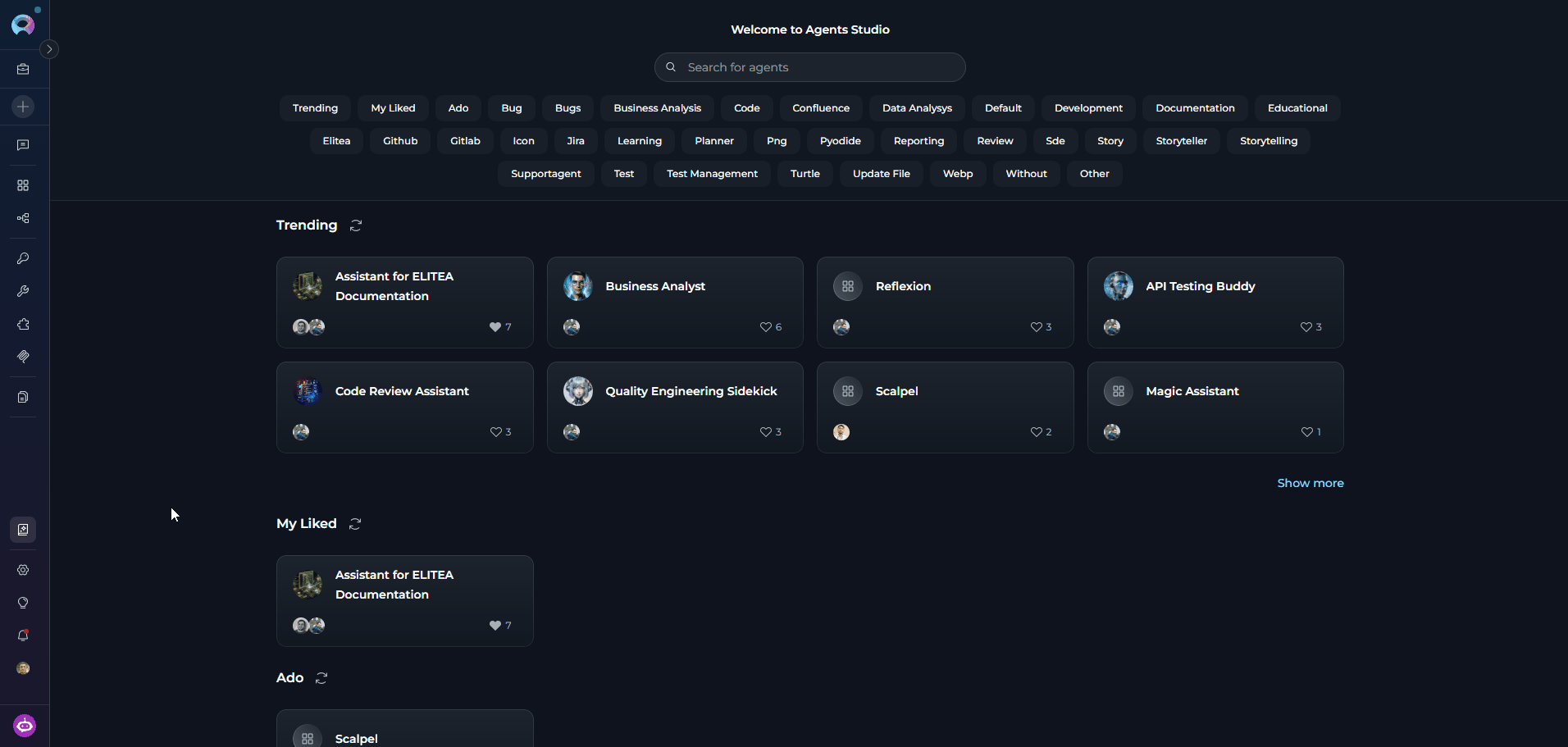Filter by the Test Management tag
This screenshot has height=747, width=1568.
click(x=712, y=174)
